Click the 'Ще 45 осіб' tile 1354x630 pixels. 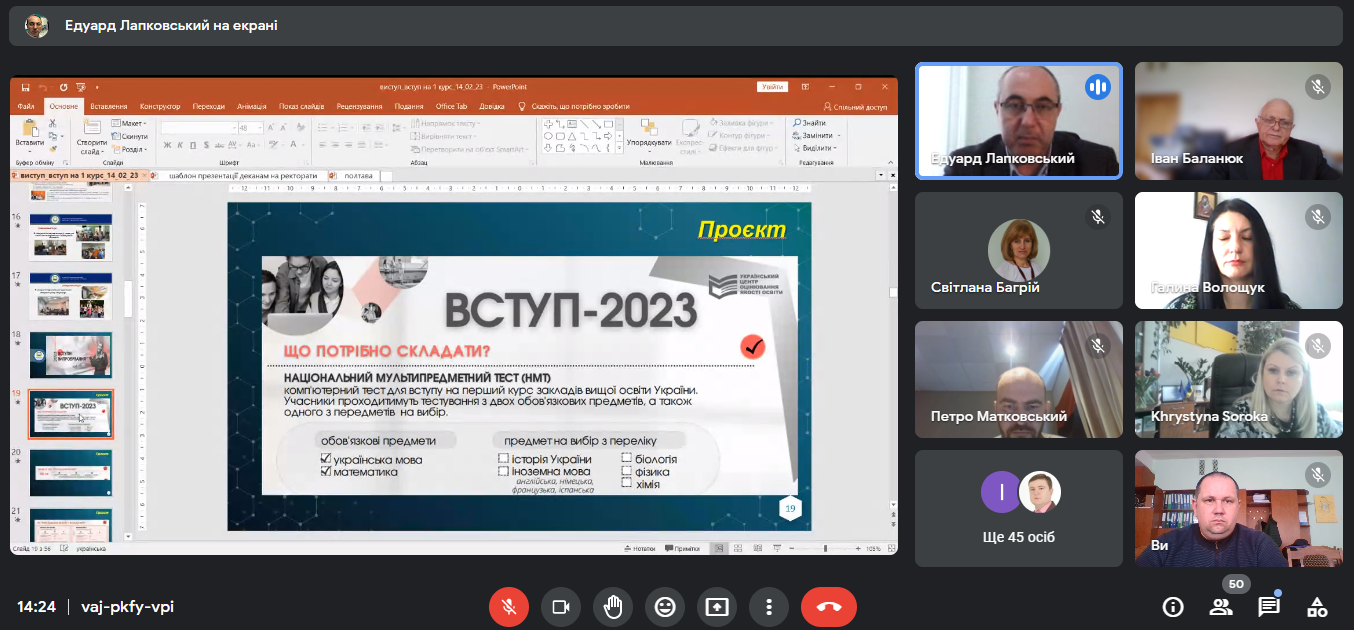click(x=1019, y=508)
